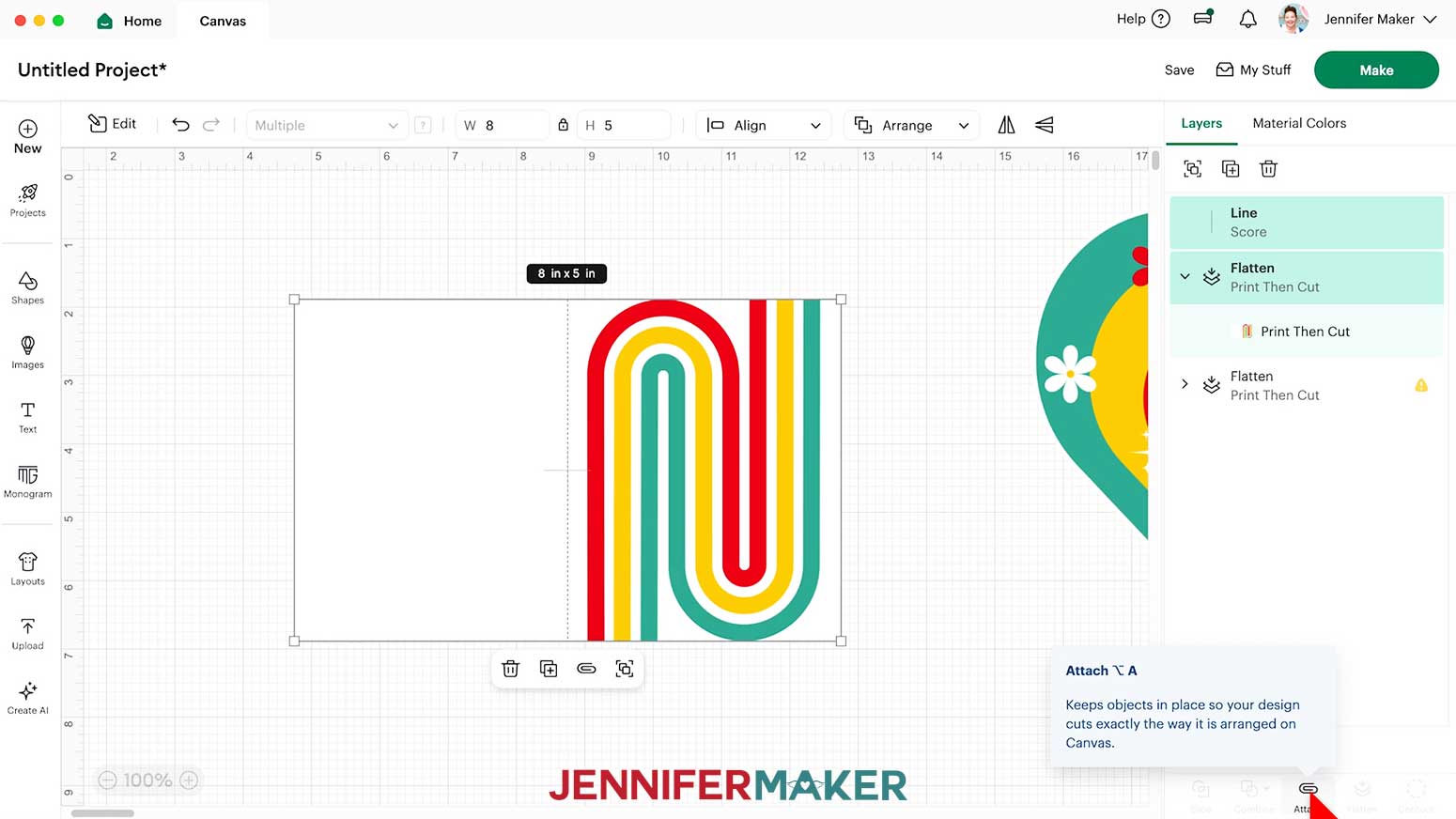Open the Arrange dropdown
The width and height of the screenshot is (1456, 819).
pos(911,125)
